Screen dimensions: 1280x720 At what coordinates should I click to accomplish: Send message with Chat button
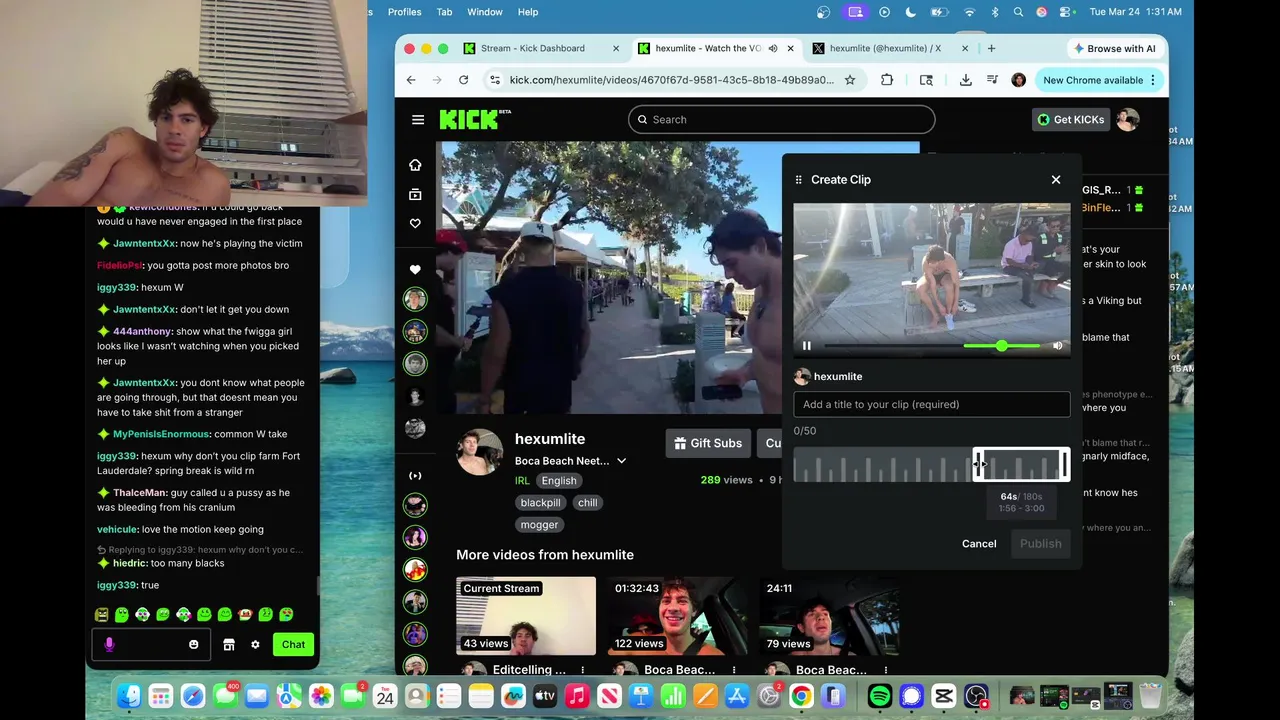point(293,645)
